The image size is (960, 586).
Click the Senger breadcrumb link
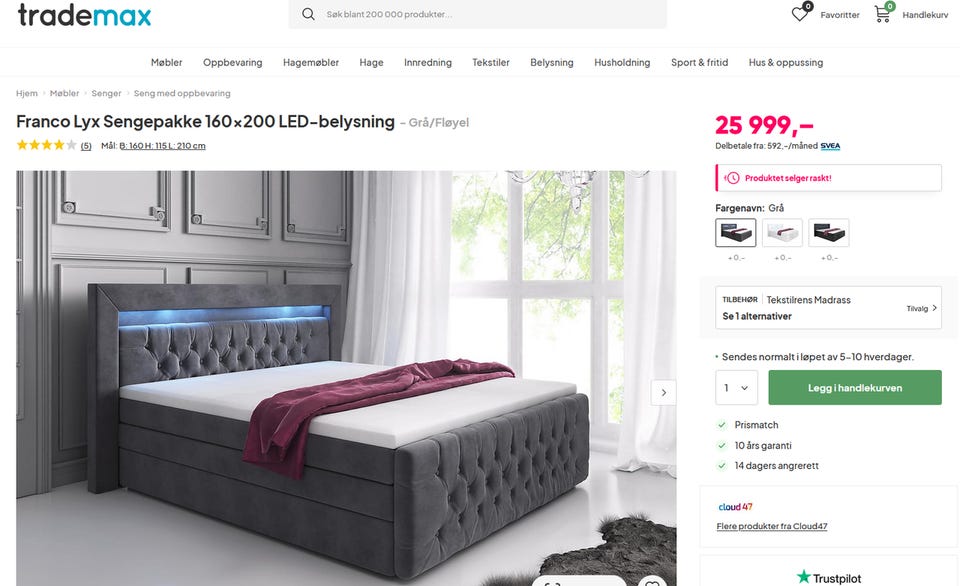pyautogui.click(x=107, y=93)
